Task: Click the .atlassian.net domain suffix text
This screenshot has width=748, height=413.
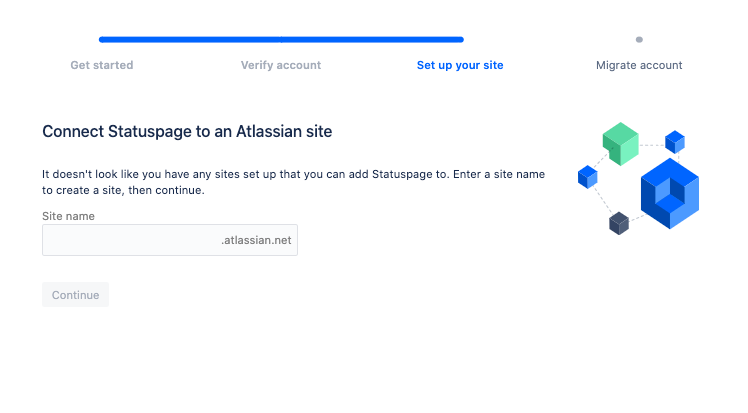Action: pos(256,240)
